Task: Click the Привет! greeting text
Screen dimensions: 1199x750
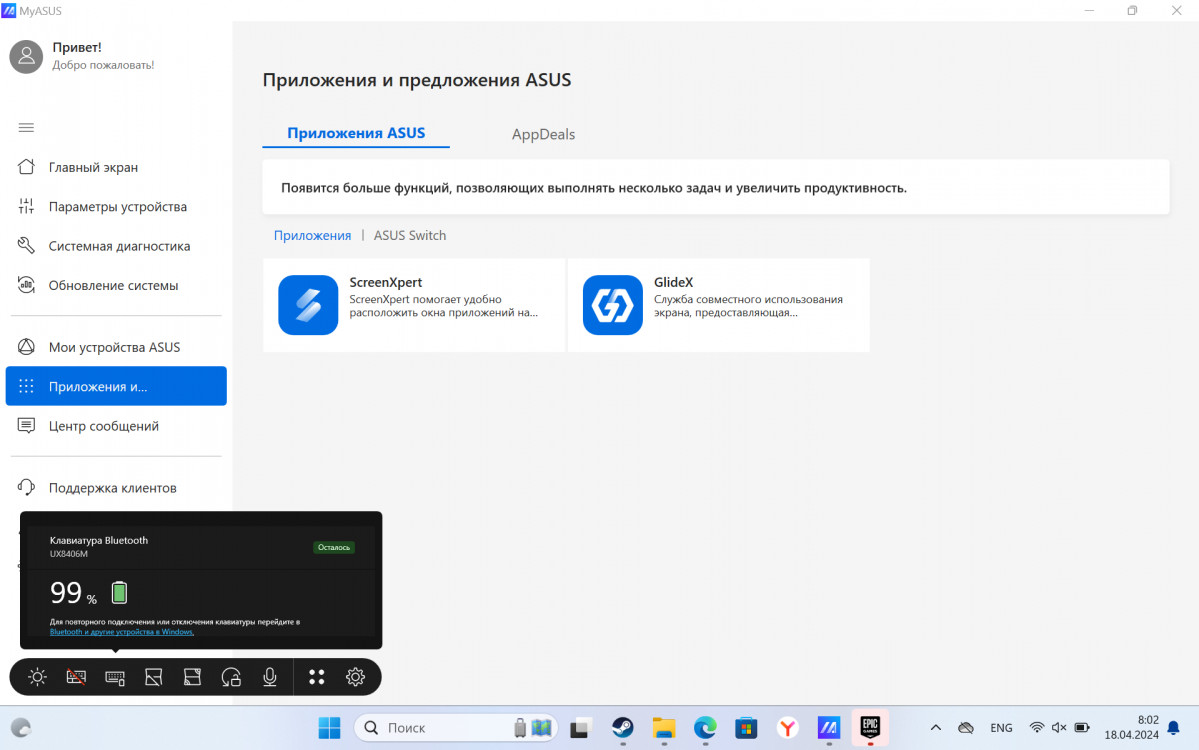Action: (x=76, y=47)
